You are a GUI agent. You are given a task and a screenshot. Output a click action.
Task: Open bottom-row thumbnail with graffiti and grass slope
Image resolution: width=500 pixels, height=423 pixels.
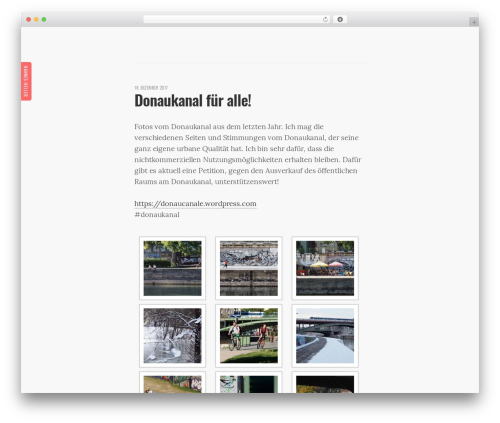pyautogui.click(x=172, y=383)
